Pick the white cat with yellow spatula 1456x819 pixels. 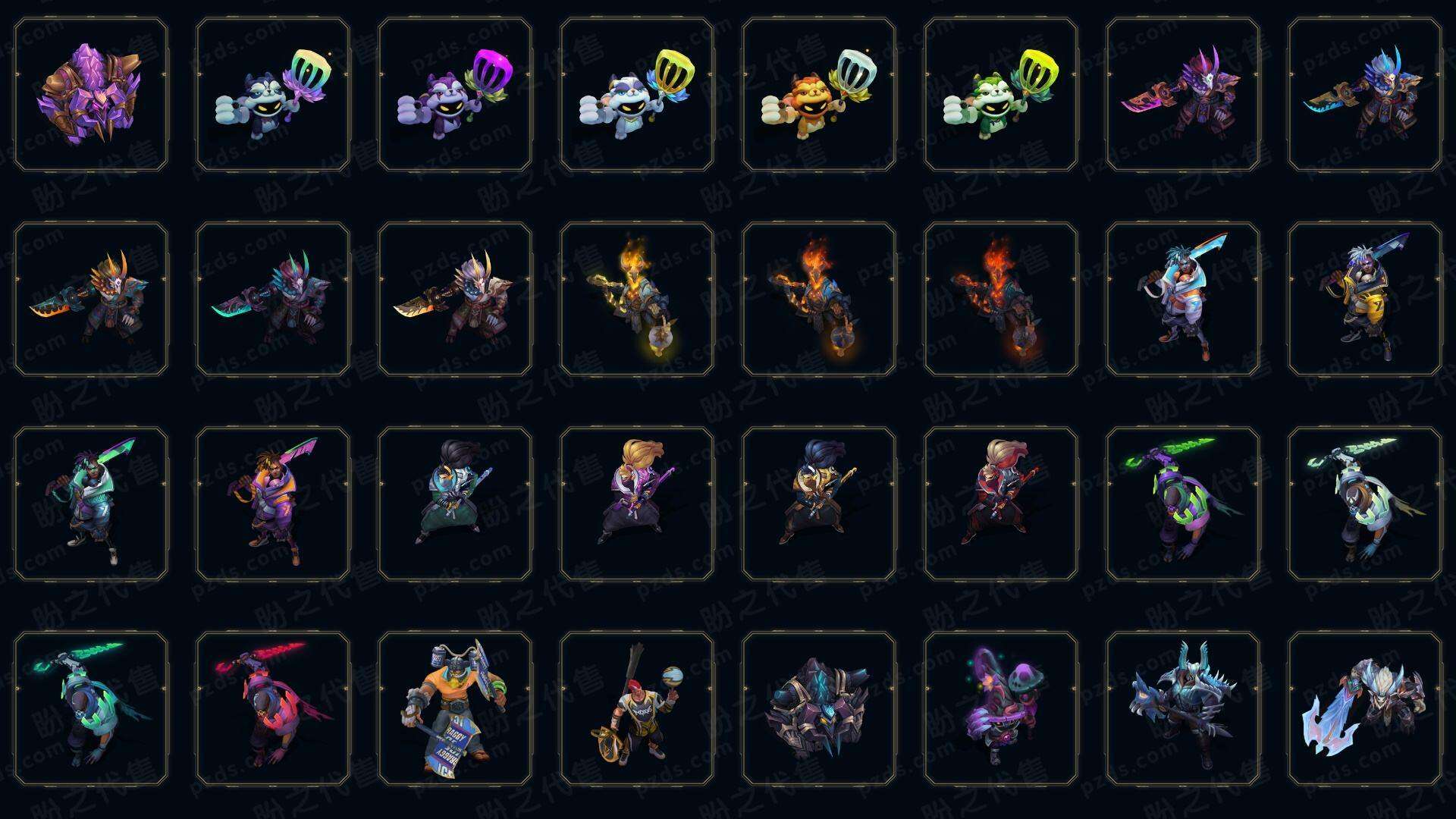click(x=637, y=95)
